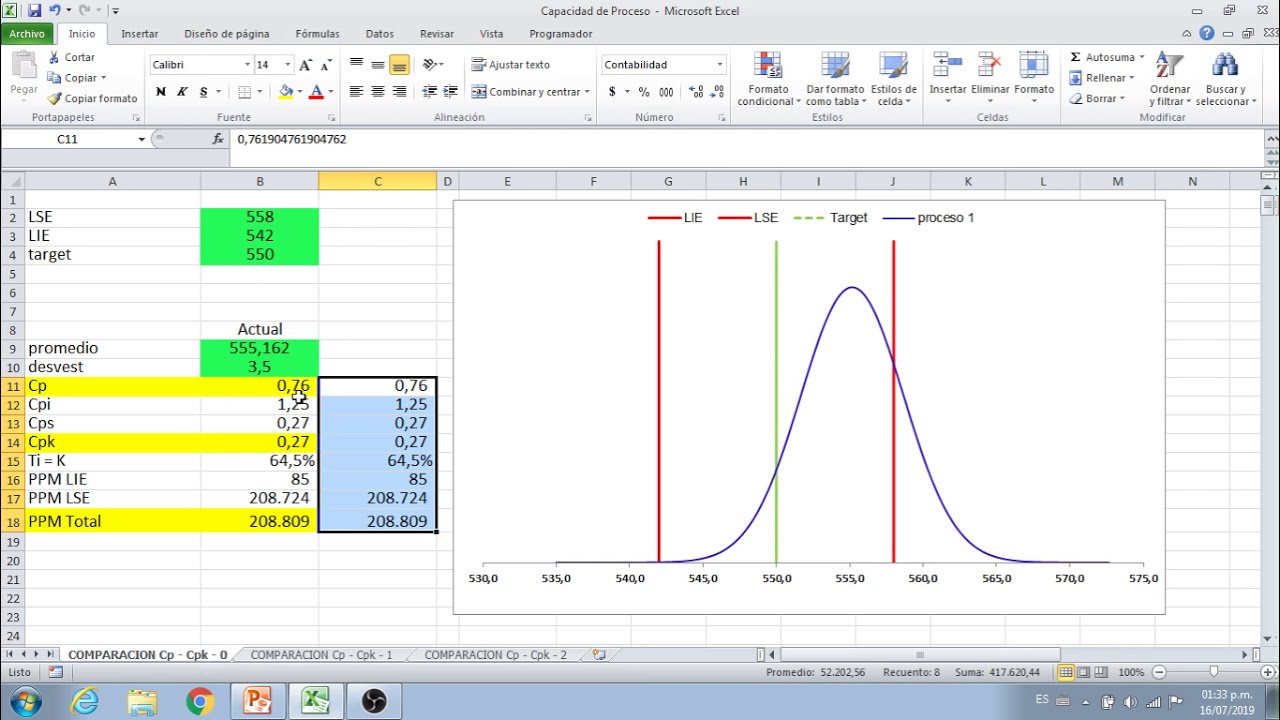Click the Save icon in quick access toolbar

coord(34,10)
